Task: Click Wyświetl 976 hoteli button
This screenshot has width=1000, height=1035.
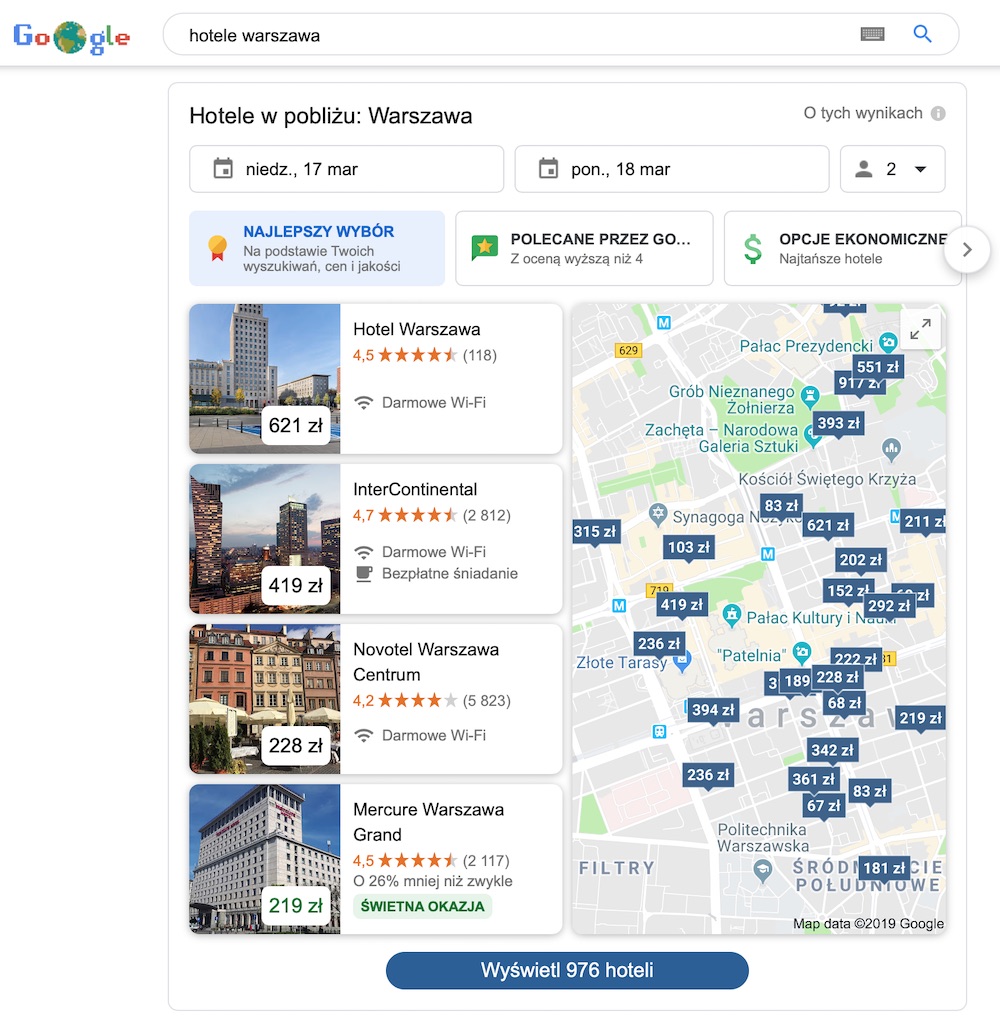Action: (x=567, y=970)
